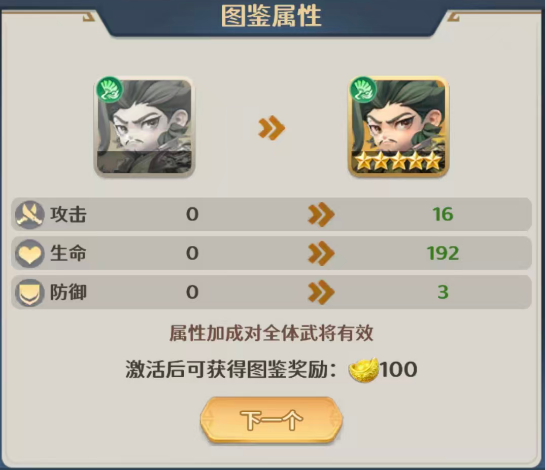This screenshot has width=545, height=470.
Task: Click the green life value 192
Action: (x=443, y=253)
